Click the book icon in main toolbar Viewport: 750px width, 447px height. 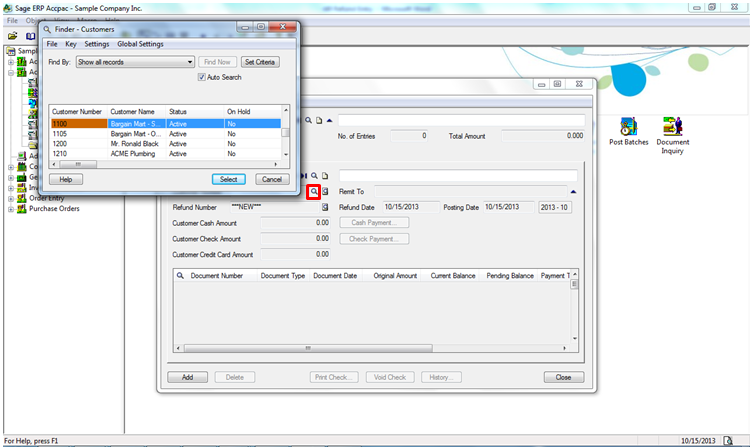[32, 34]
